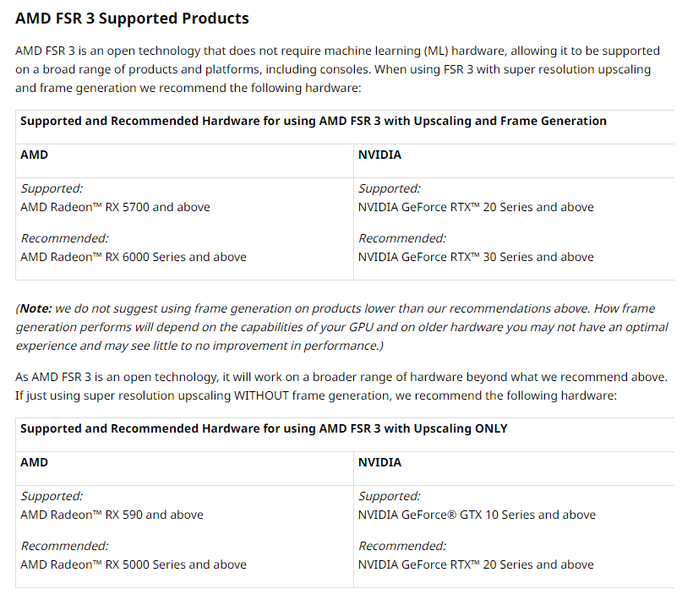The image size is (693, 599).
Task: Click the Upscaling and Frame Generation table title
Action: click(x=313, y=121)
